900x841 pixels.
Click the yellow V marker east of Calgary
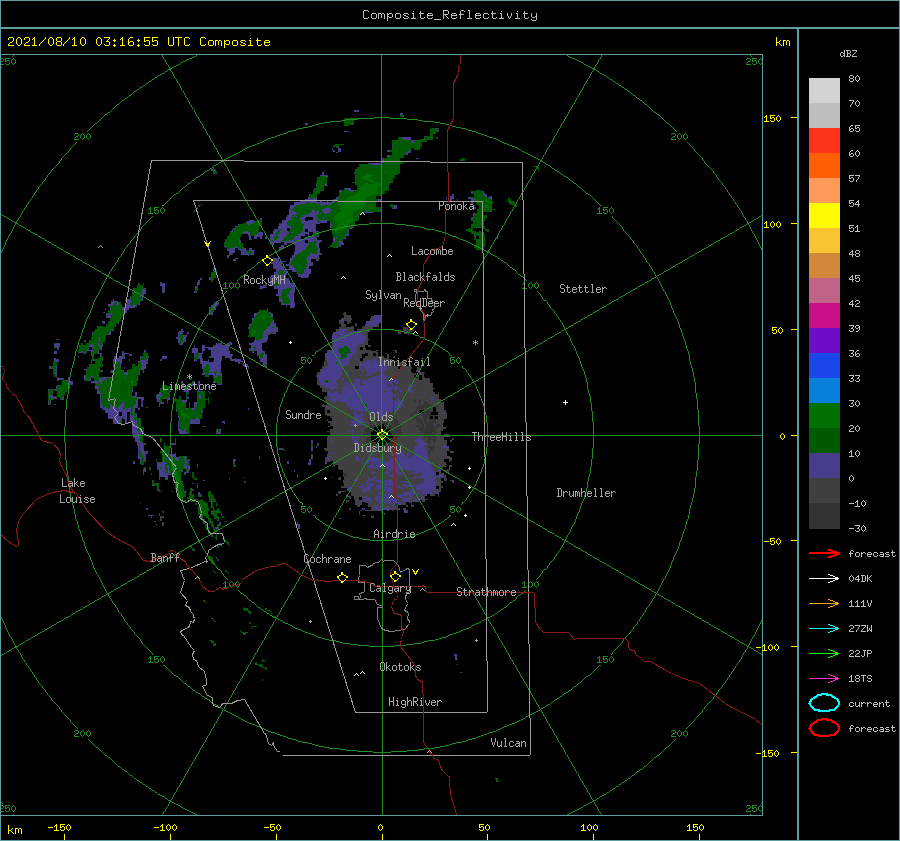[x=415, y=572]
